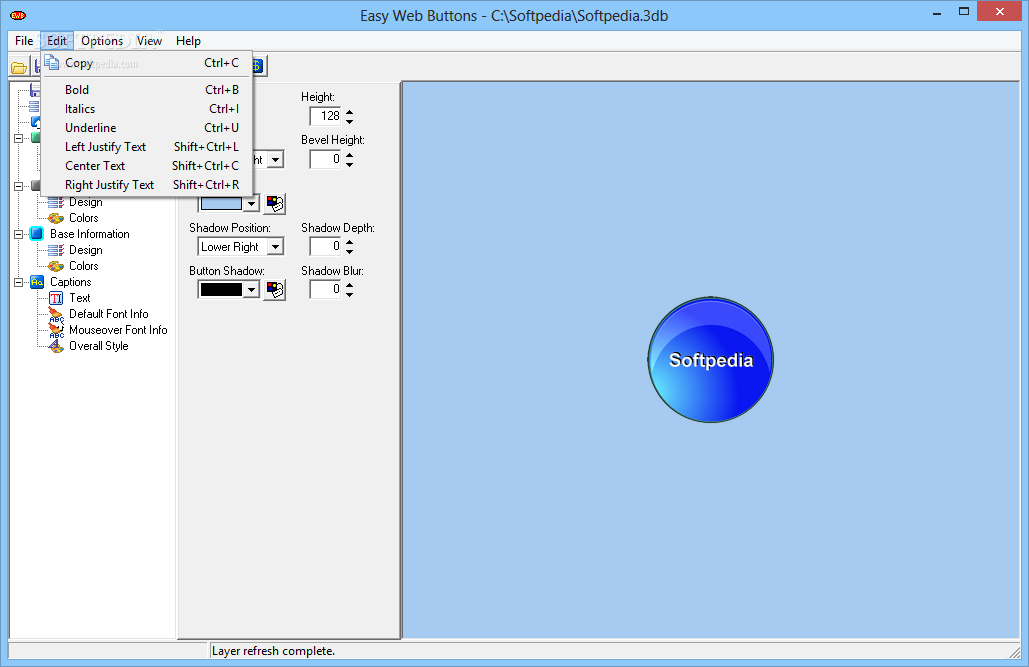This screenshot has height=667, width=1029.
Task: Select the Captions tree item
Action: point(71,282)
